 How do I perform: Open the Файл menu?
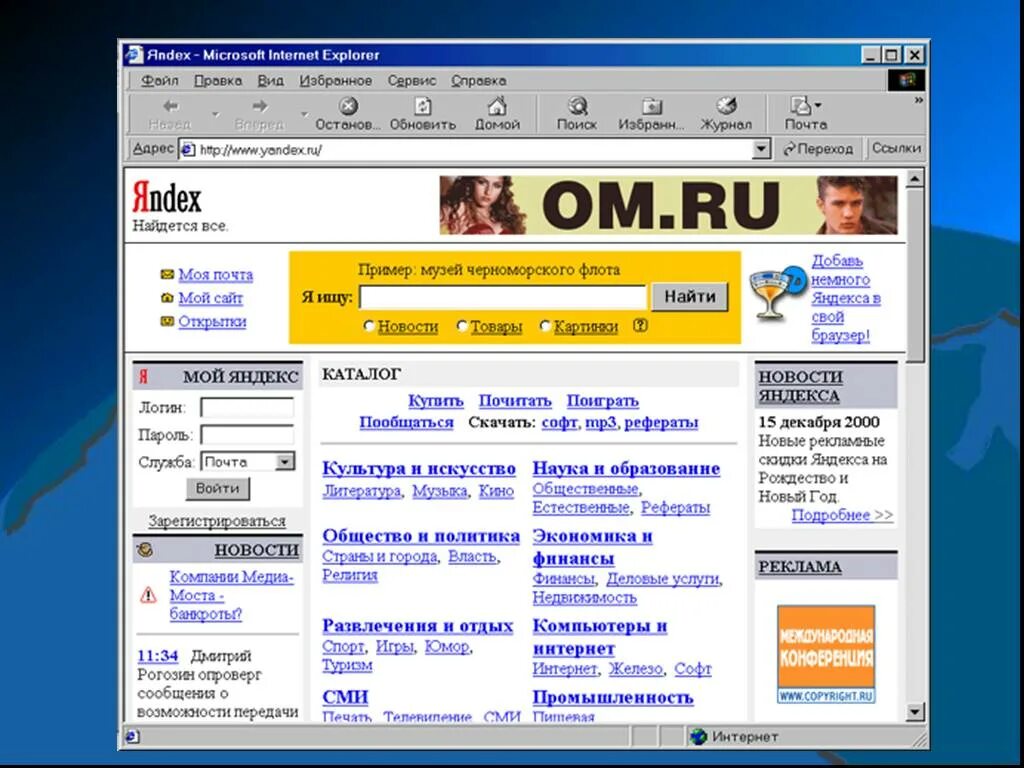tap(159, 81)
